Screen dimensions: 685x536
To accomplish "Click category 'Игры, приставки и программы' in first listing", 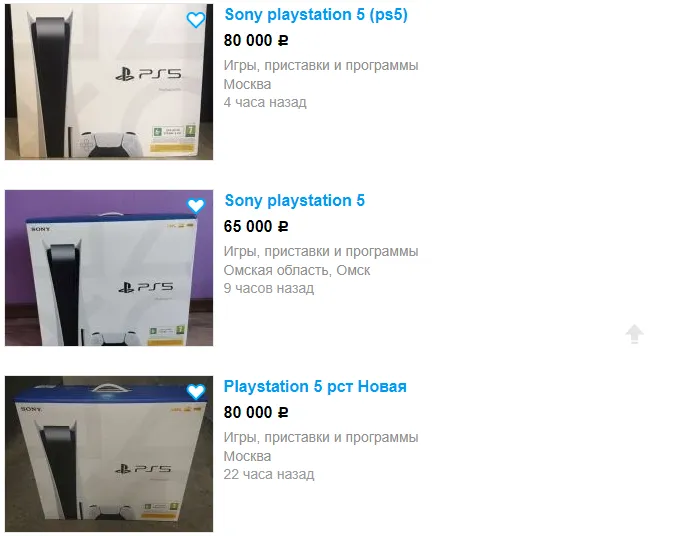I will pyautogui.click(x=321, y=66).
